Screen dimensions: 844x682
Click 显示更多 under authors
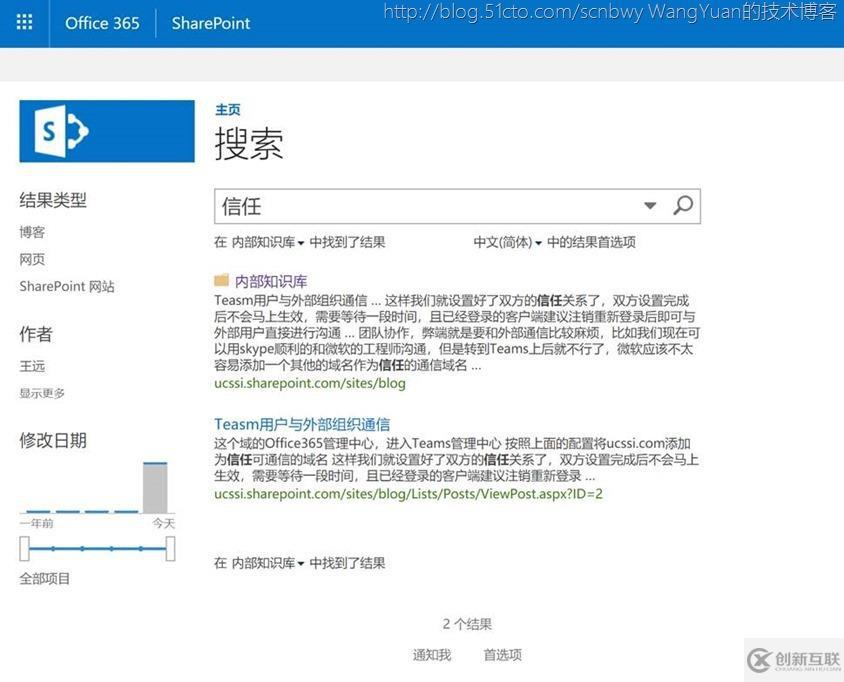coord(42,393)
